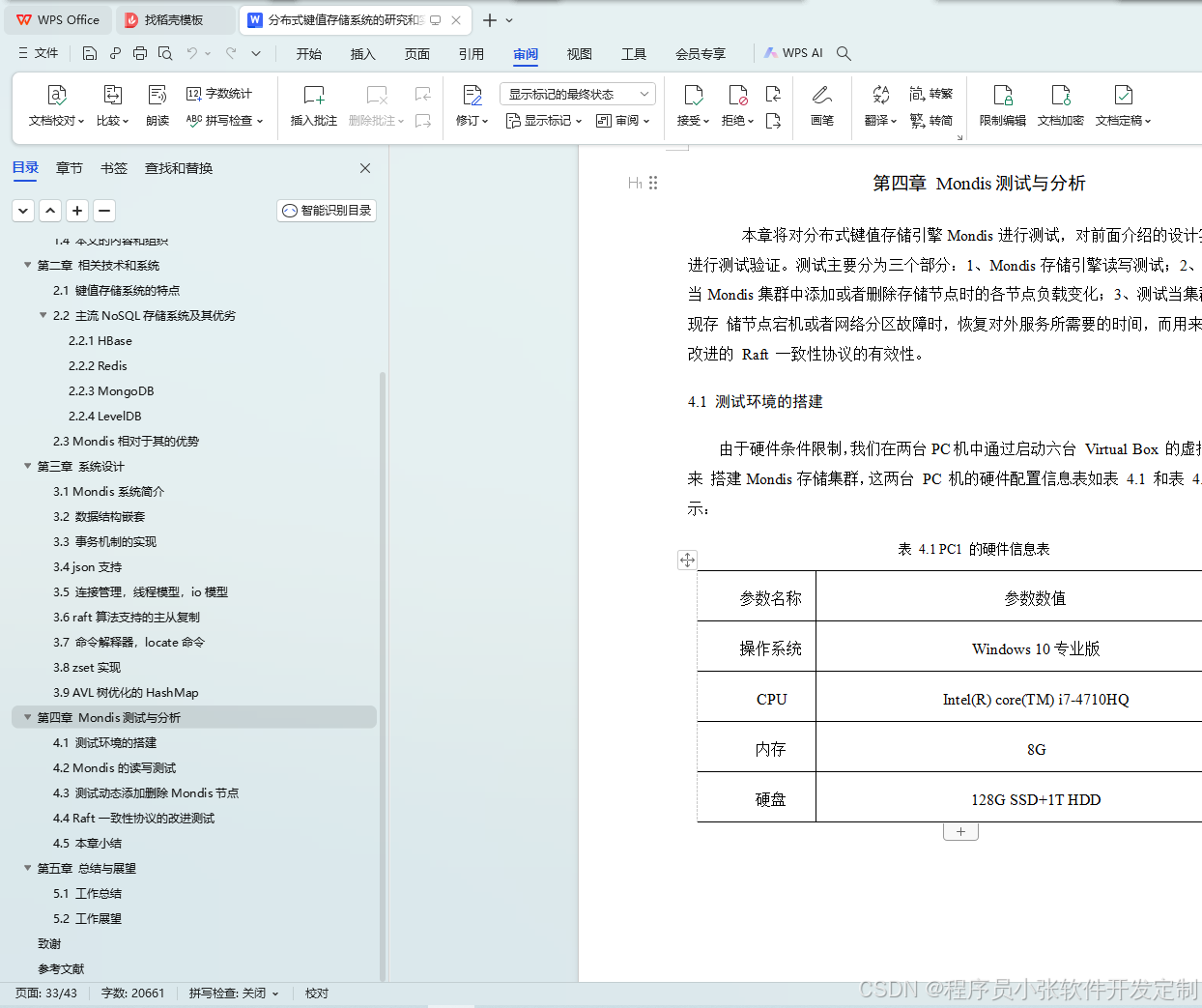
Task: Click the 接受 accept change icon
Action: click(x=693, y=95)
